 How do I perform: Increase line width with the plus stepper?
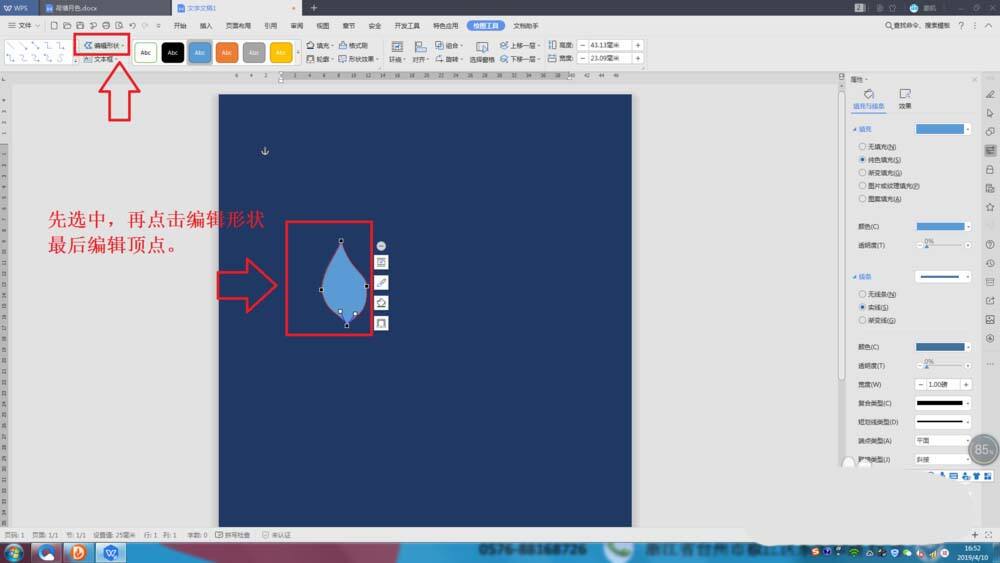pyautogui.click(x=966, y=384)
